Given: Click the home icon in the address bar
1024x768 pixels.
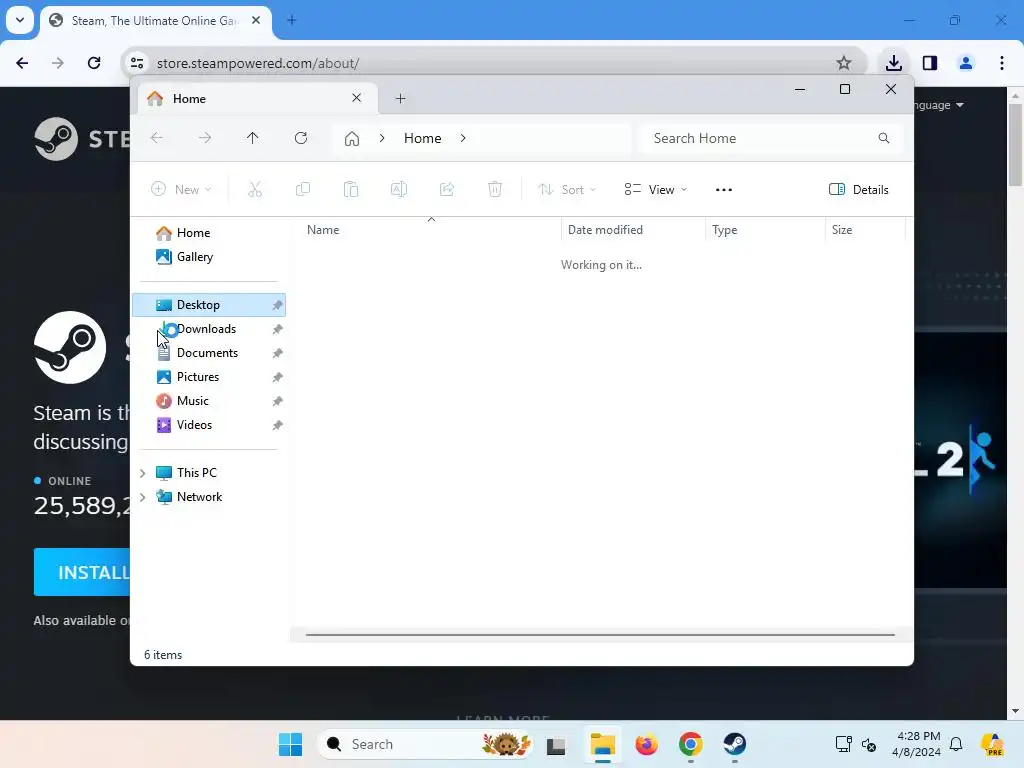Looking at the screenshot, I should (x=351, y=138).
